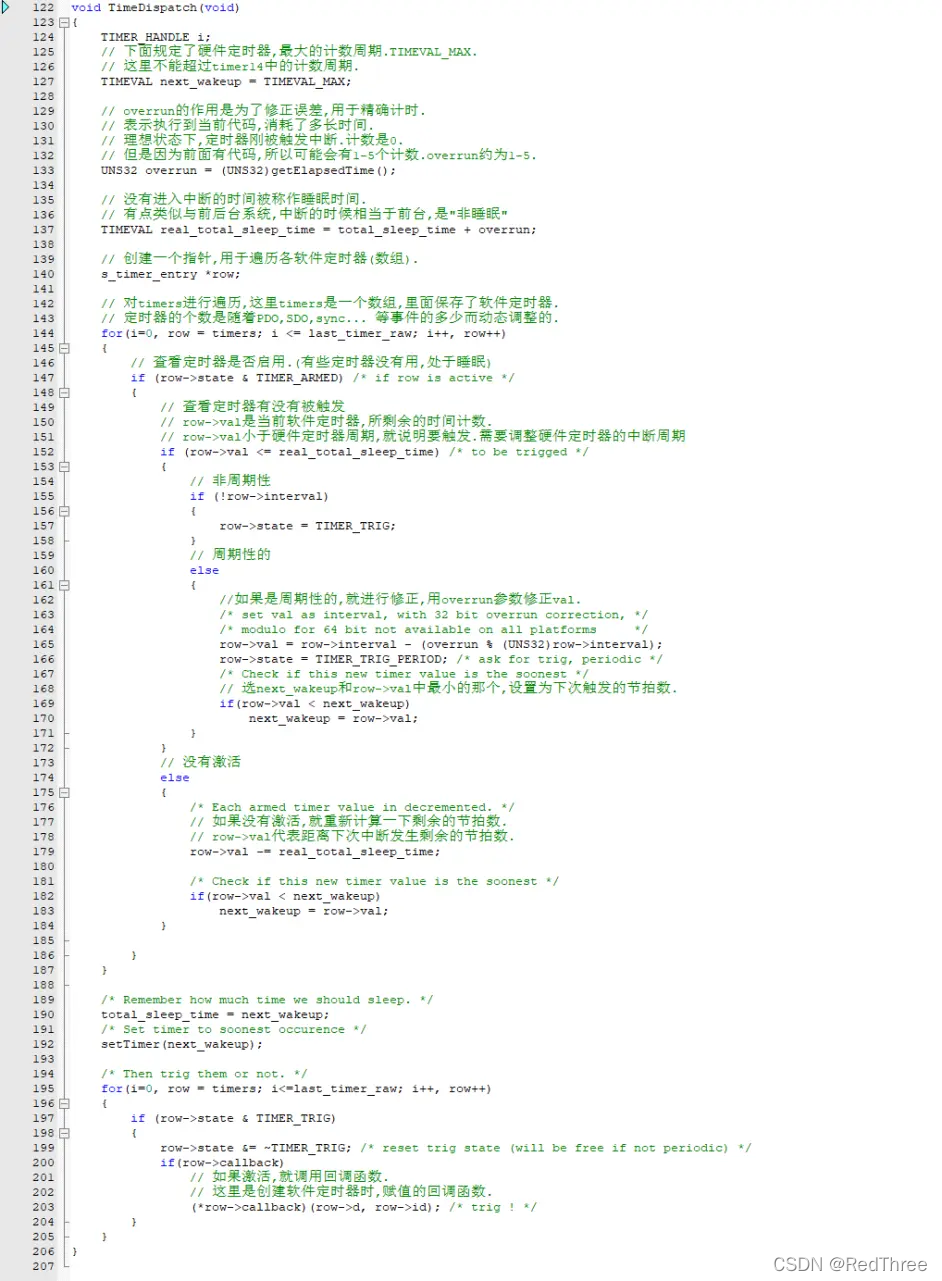Click the 'void TimeDispatch(void)' function signature
942x1281 pixels.
155,7
